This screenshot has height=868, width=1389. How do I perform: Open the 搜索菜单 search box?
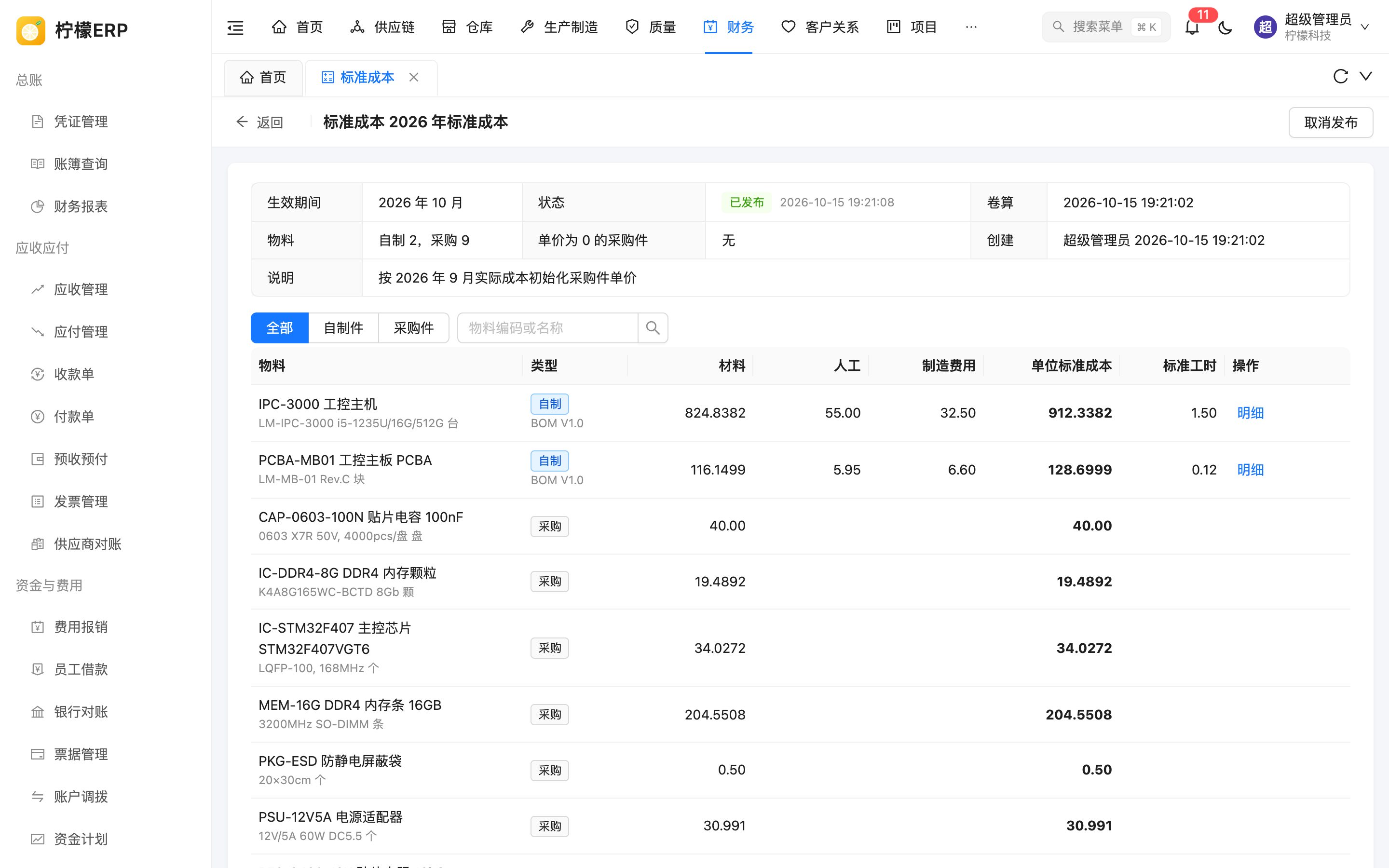coord(1105,27)
